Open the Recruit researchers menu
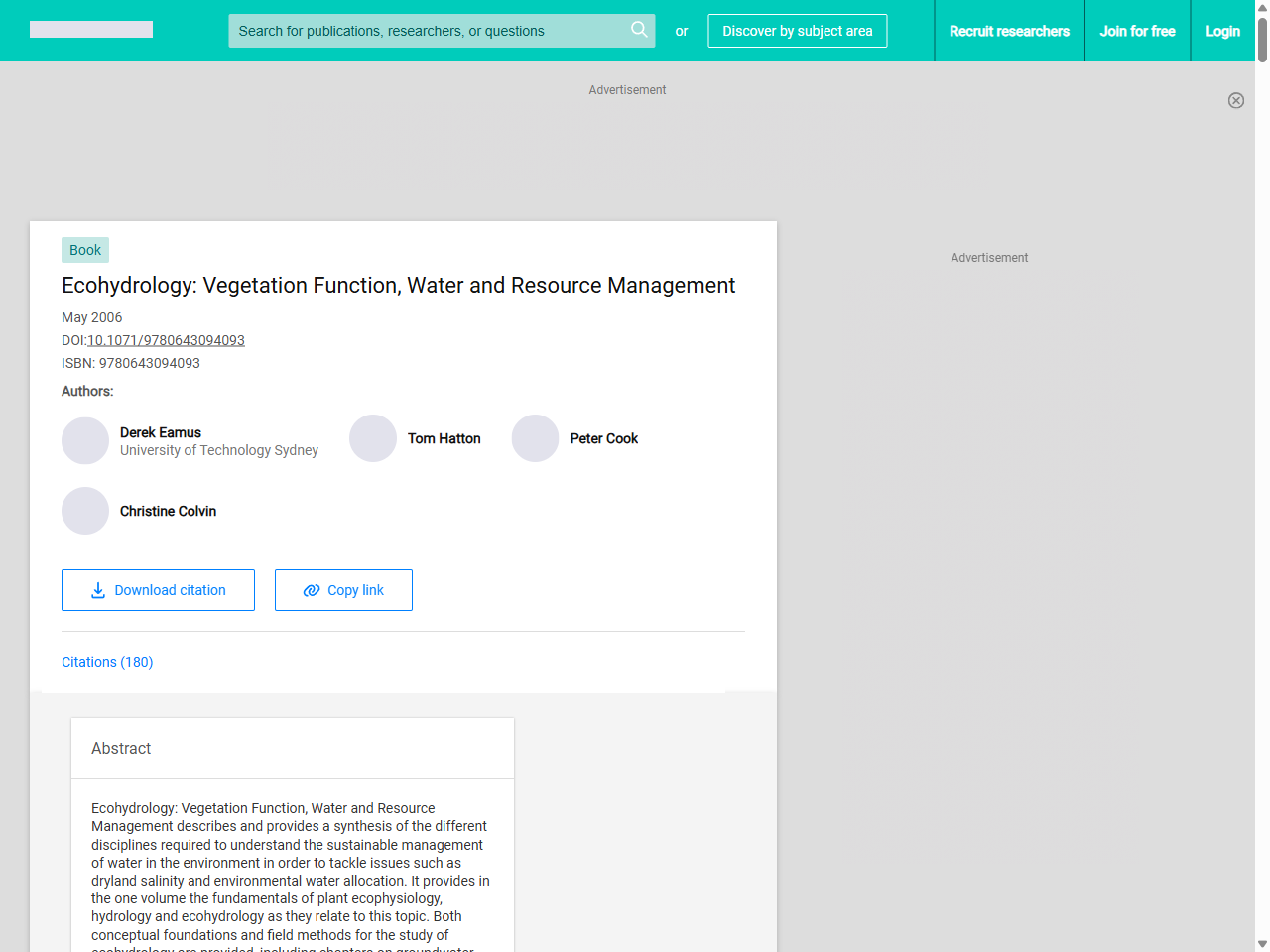The image size is (1270, 952). (1009, 31)
